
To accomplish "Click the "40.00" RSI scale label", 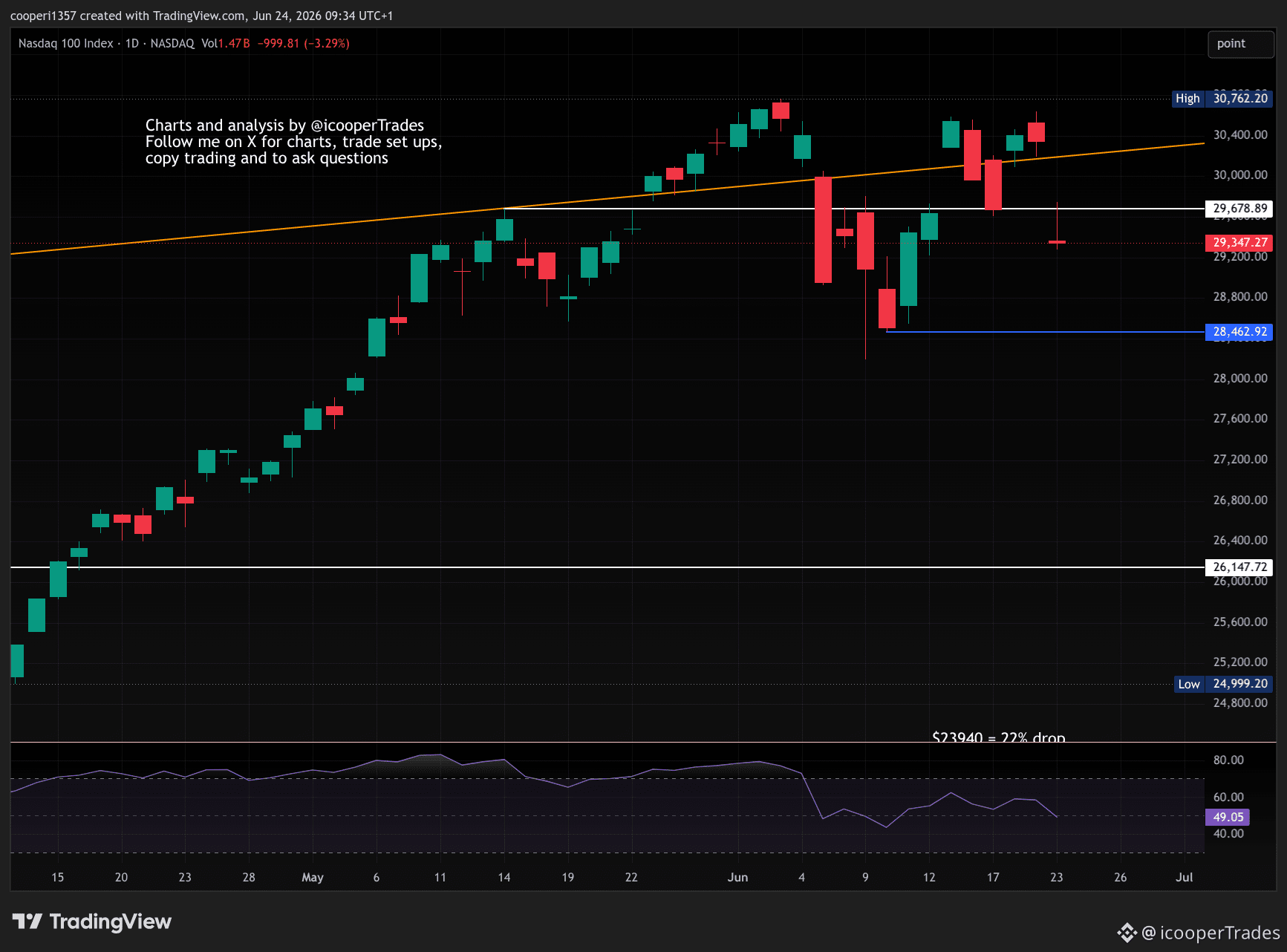I will [x=1228, y=834].
